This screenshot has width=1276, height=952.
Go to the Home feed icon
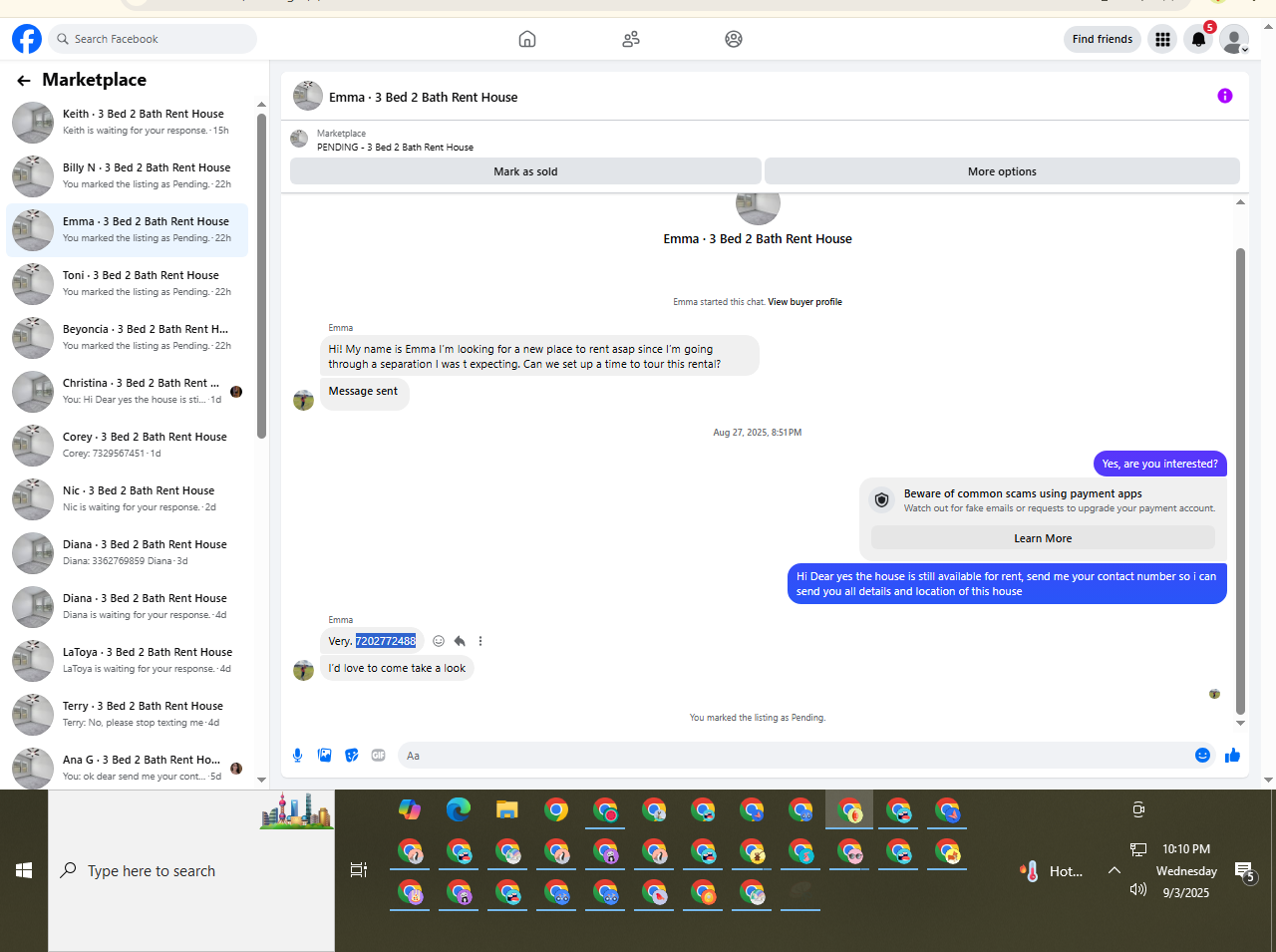(527, 39)
